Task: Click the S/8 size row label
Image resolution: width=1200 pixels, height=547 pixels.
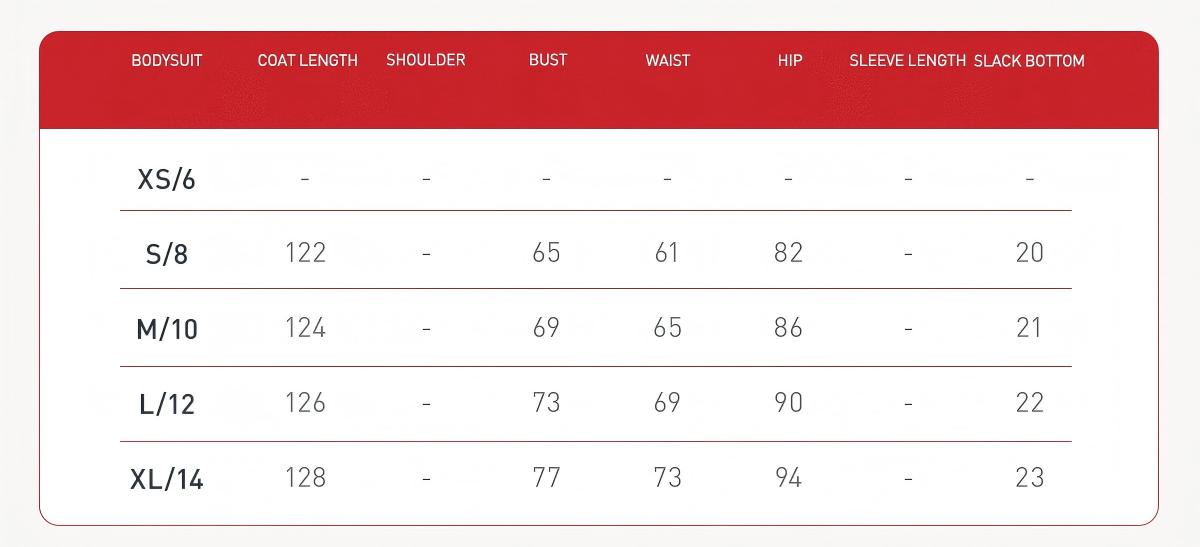Action: point(167,254)
